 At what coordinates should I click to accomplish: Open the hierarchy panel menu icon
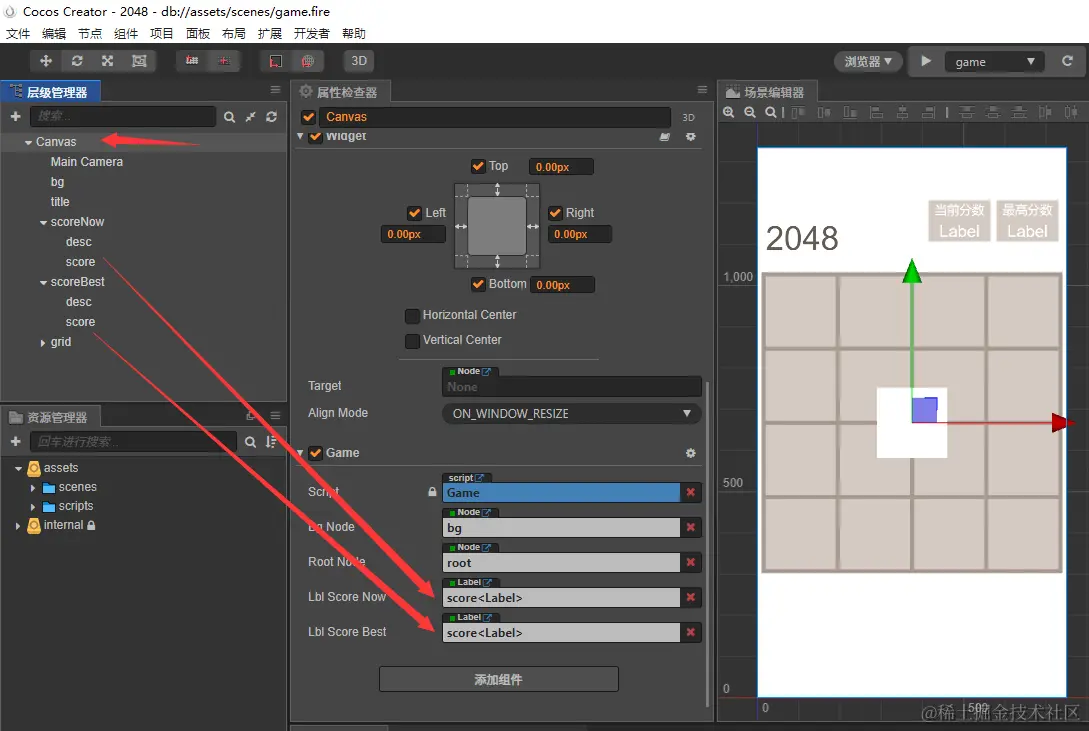275,90
